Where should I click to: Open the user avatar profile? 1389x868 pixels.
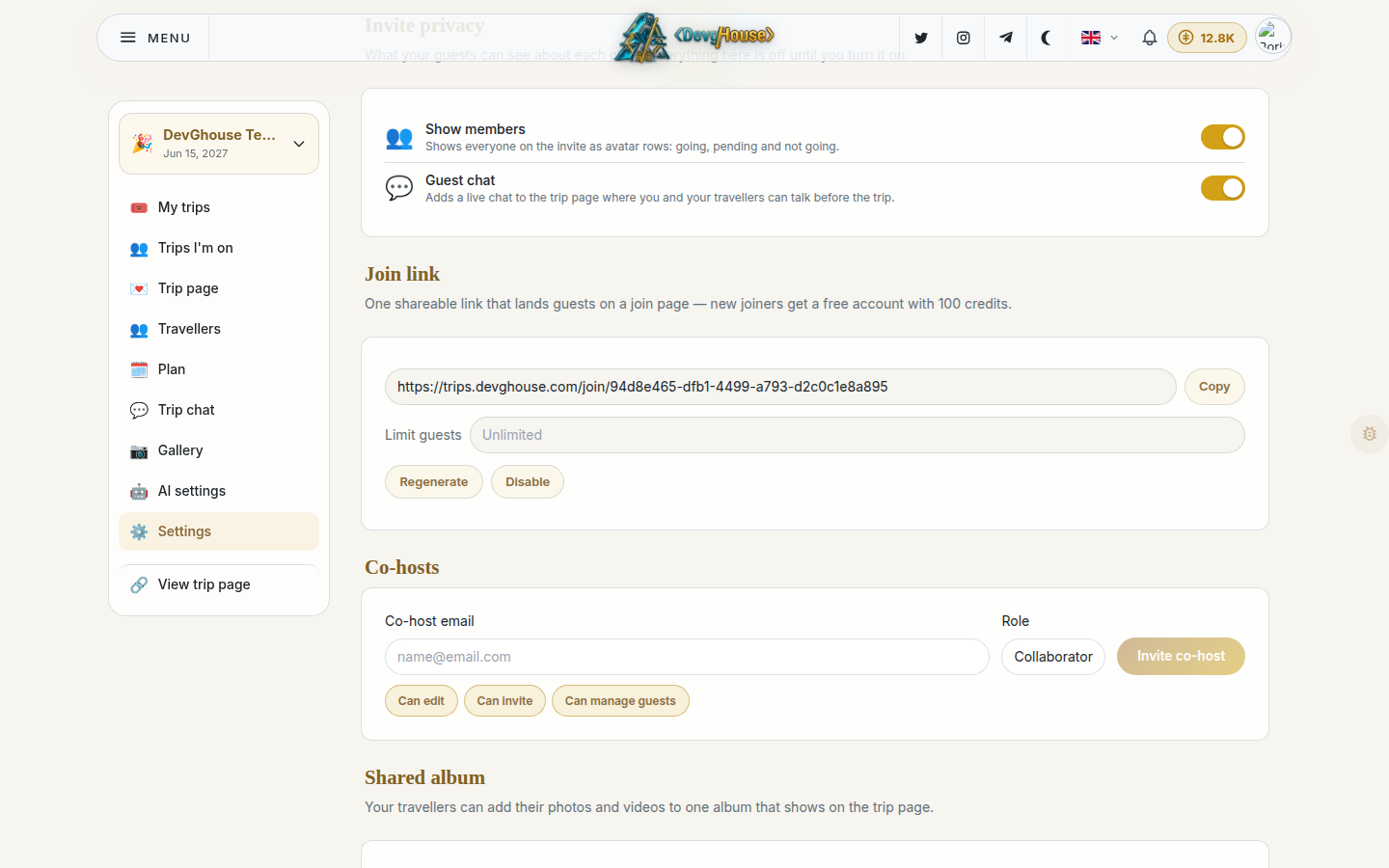coord(1272,38)
